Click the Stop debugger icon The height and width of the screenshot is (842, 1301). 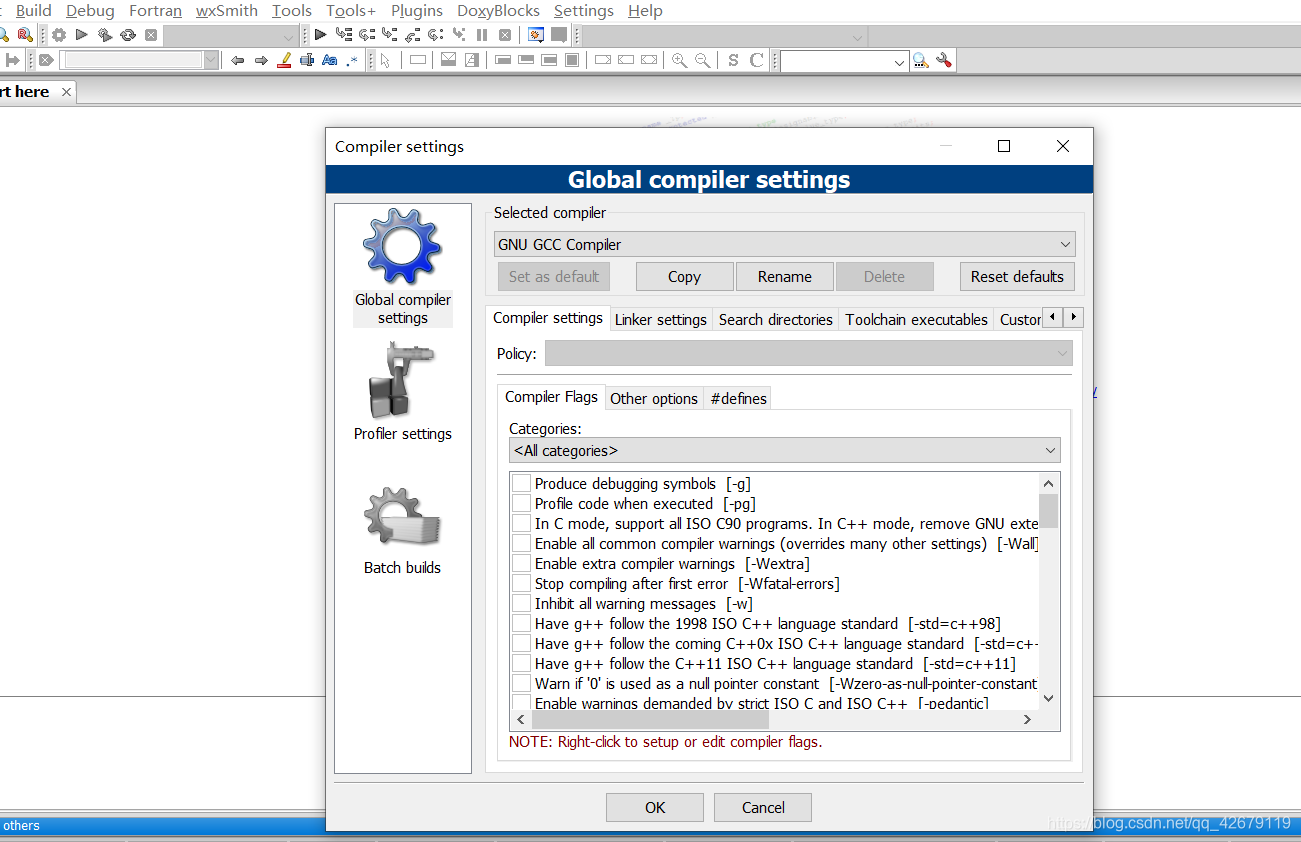click(x=505, y=35)
